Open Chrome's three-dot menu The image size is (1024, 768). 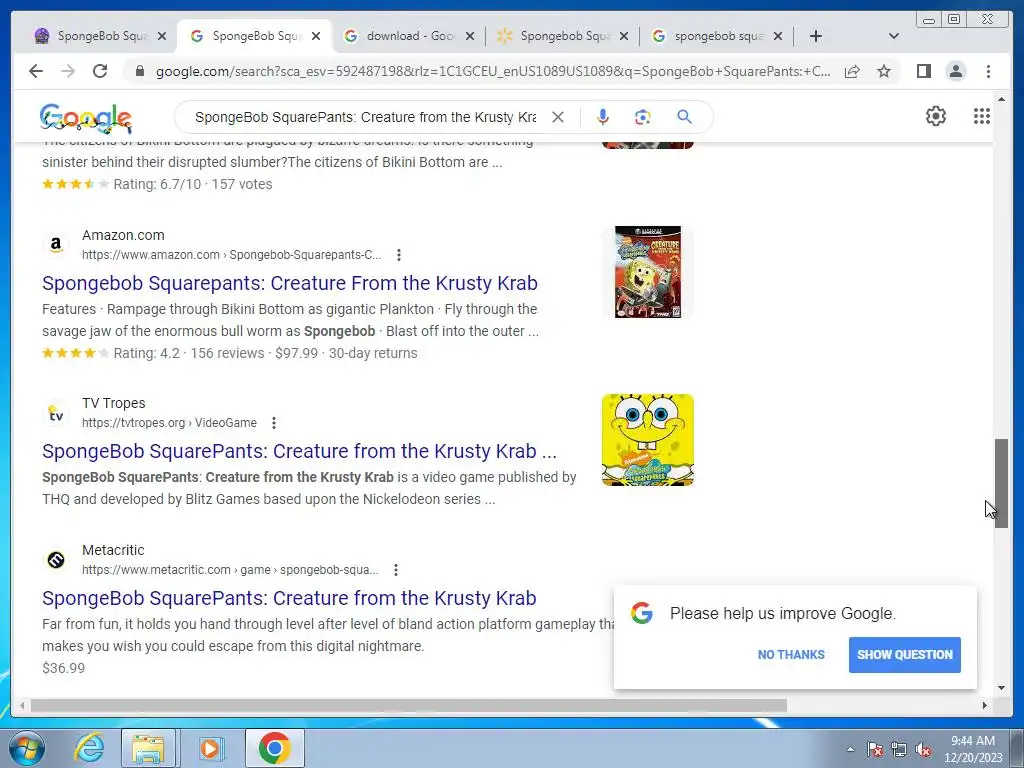click(988, 71)
